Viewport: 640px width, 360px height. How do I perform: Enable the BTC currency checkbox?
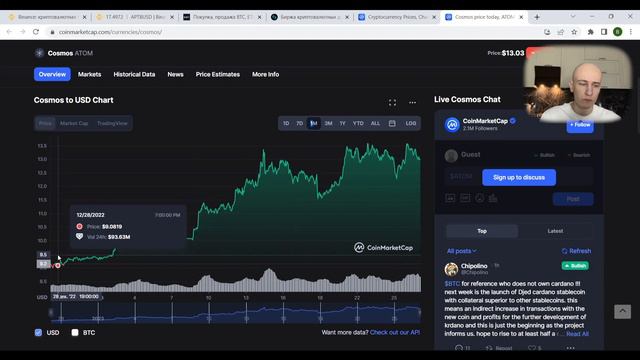(75, 333)
